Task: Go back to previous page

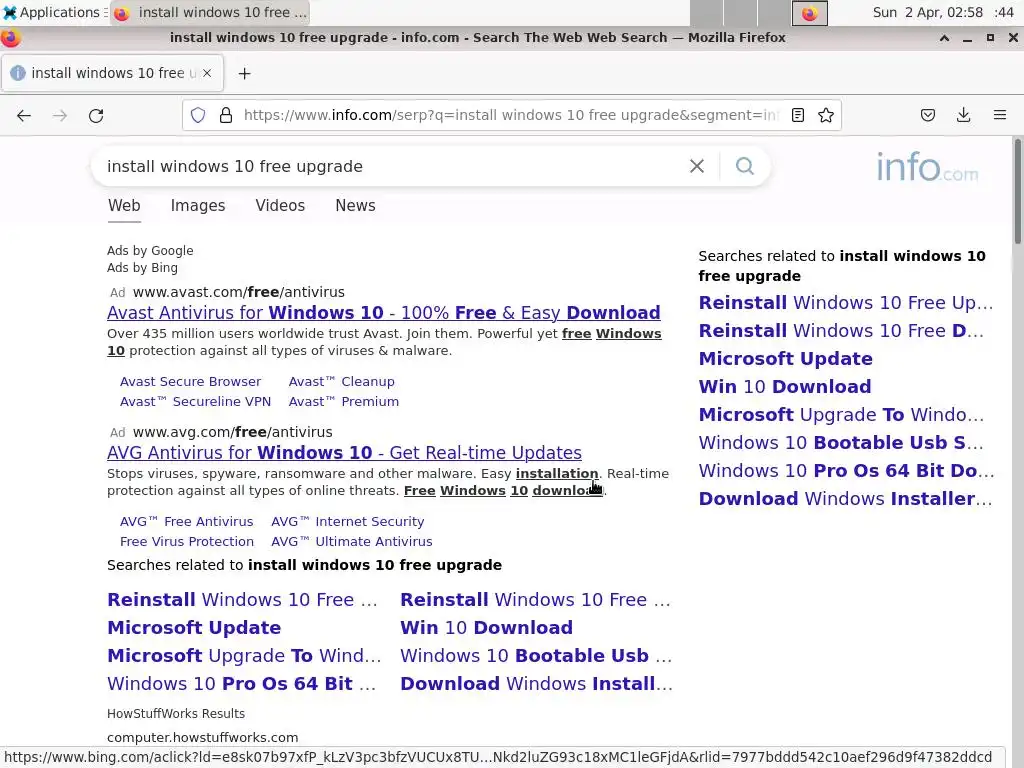Action: tap(24, 116)
